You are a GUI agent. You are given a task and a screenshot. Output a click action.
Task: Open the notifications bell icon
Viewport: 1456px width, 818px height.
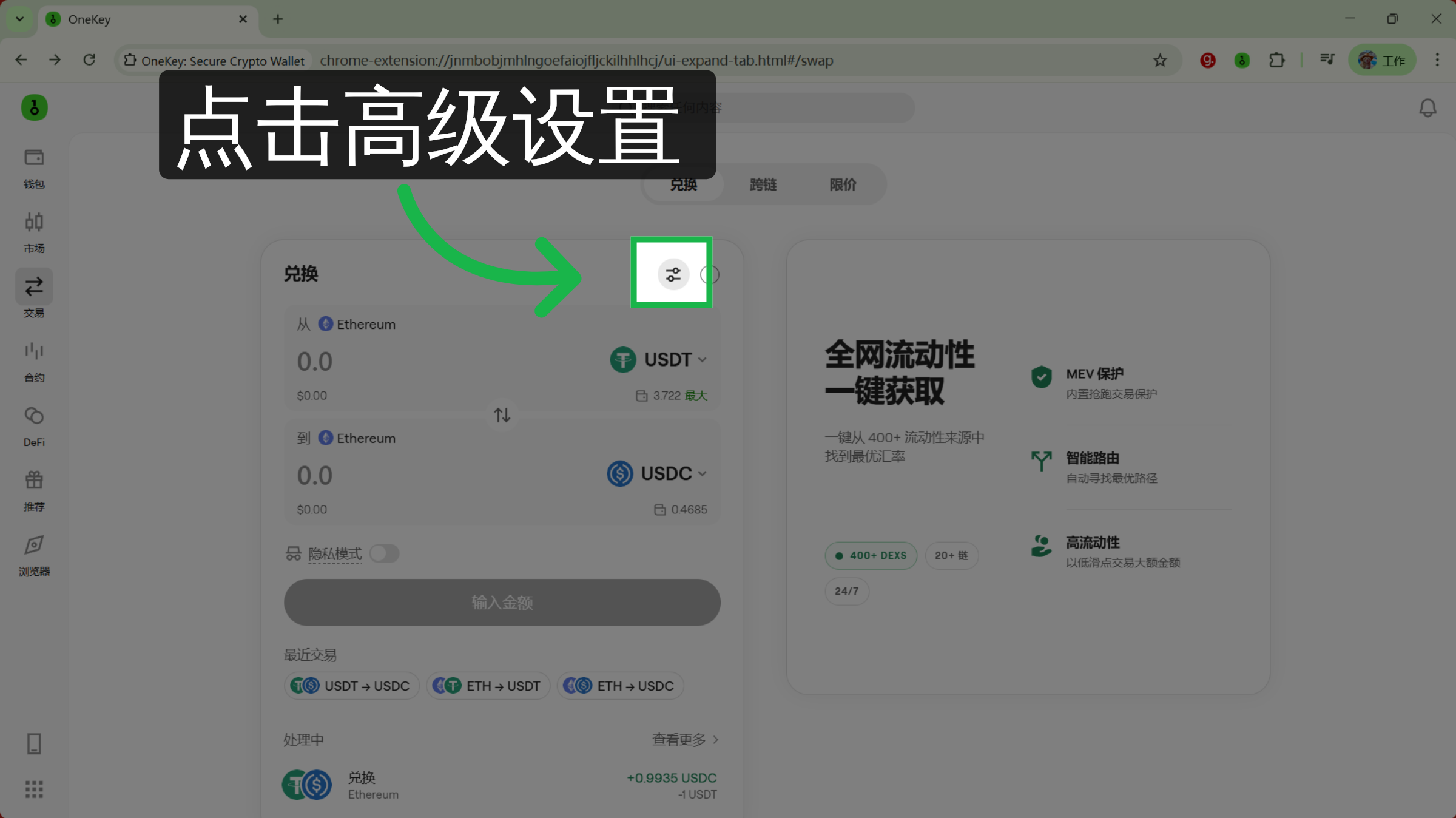click(1427, 108)
